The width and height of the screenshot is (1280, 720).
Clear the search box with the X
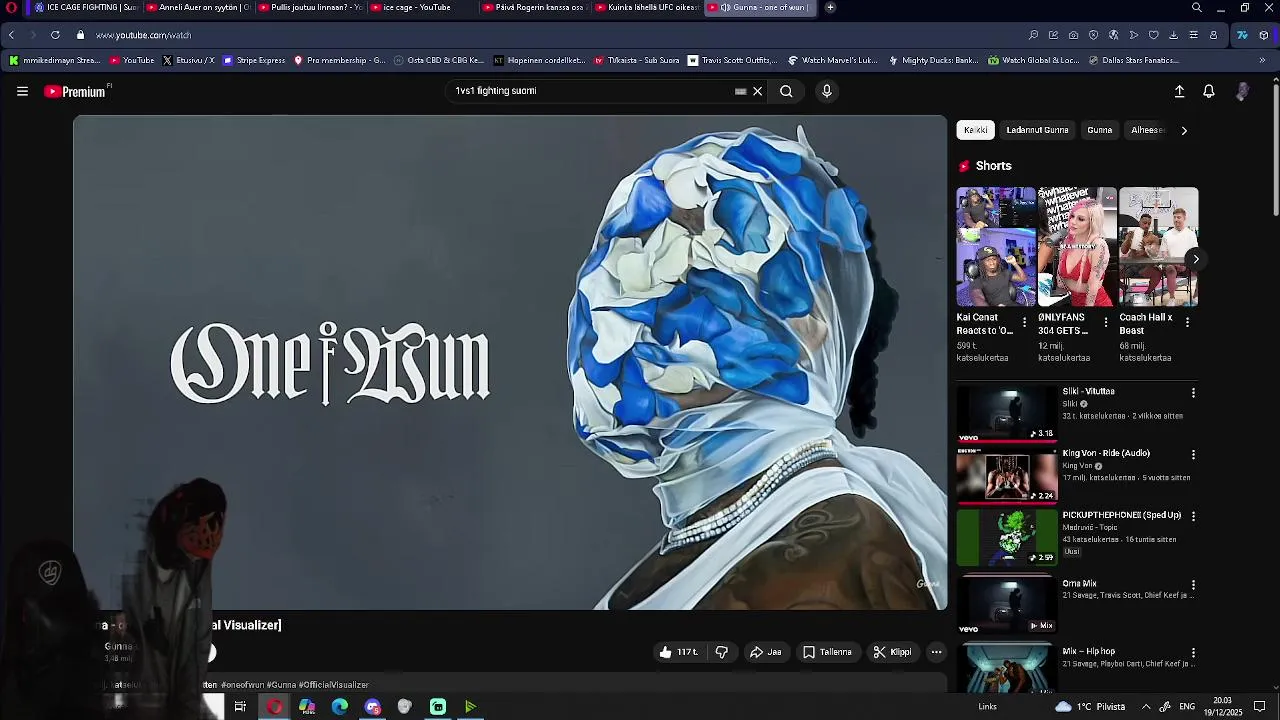point(757,91)
